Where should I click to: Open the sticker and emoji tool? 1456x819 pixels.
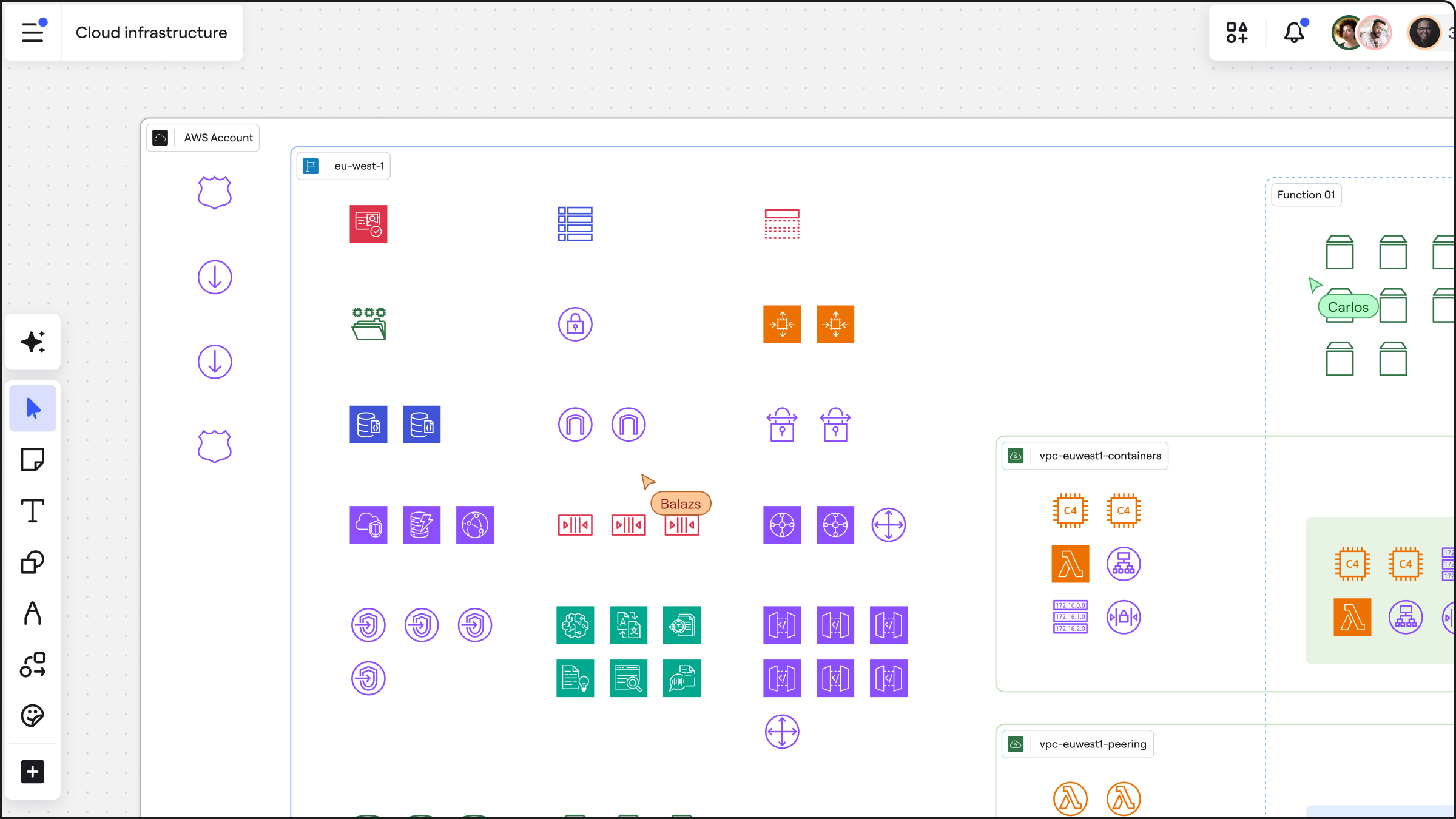tap(32, 716)
